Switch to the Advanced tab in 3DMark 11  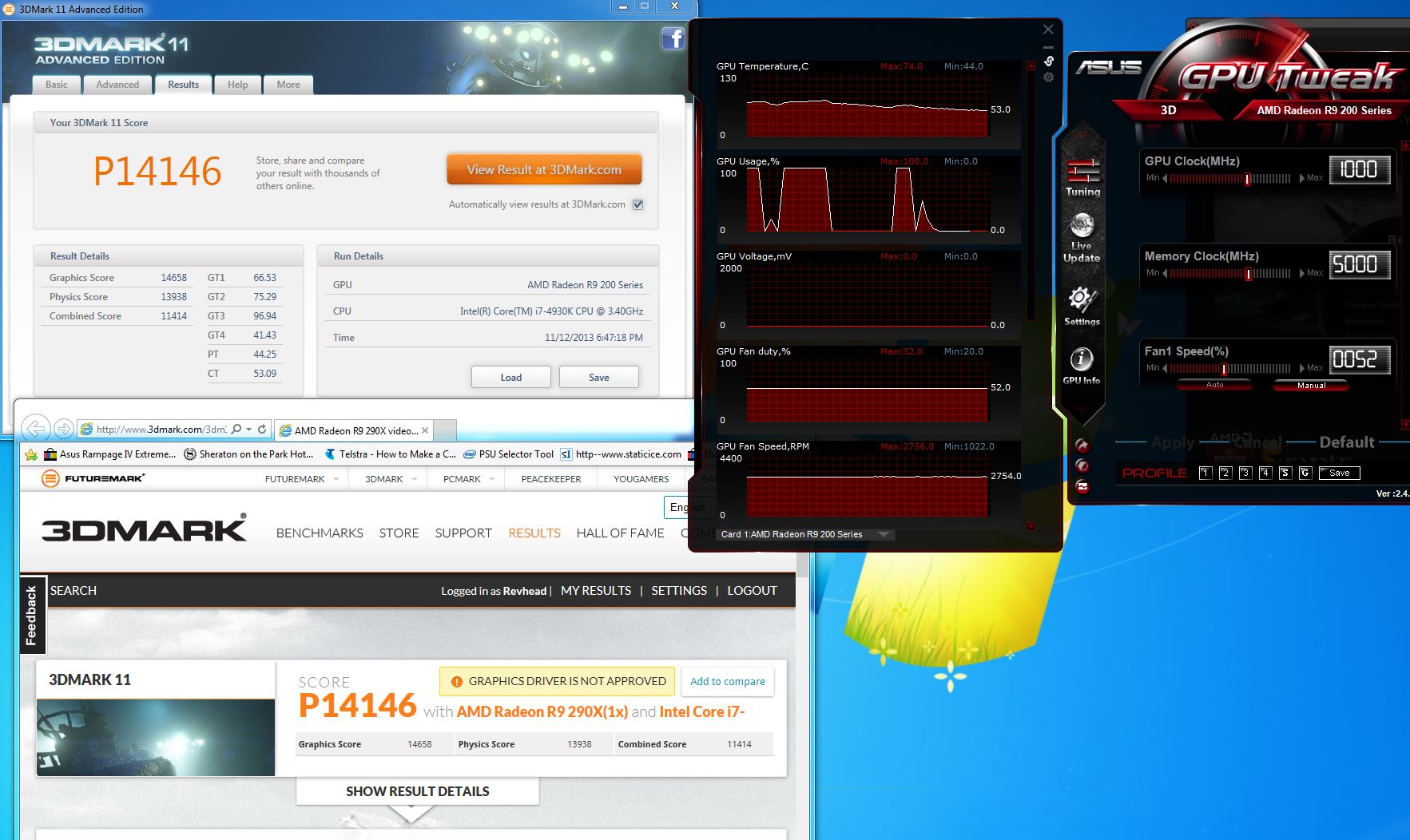[117, 85]
